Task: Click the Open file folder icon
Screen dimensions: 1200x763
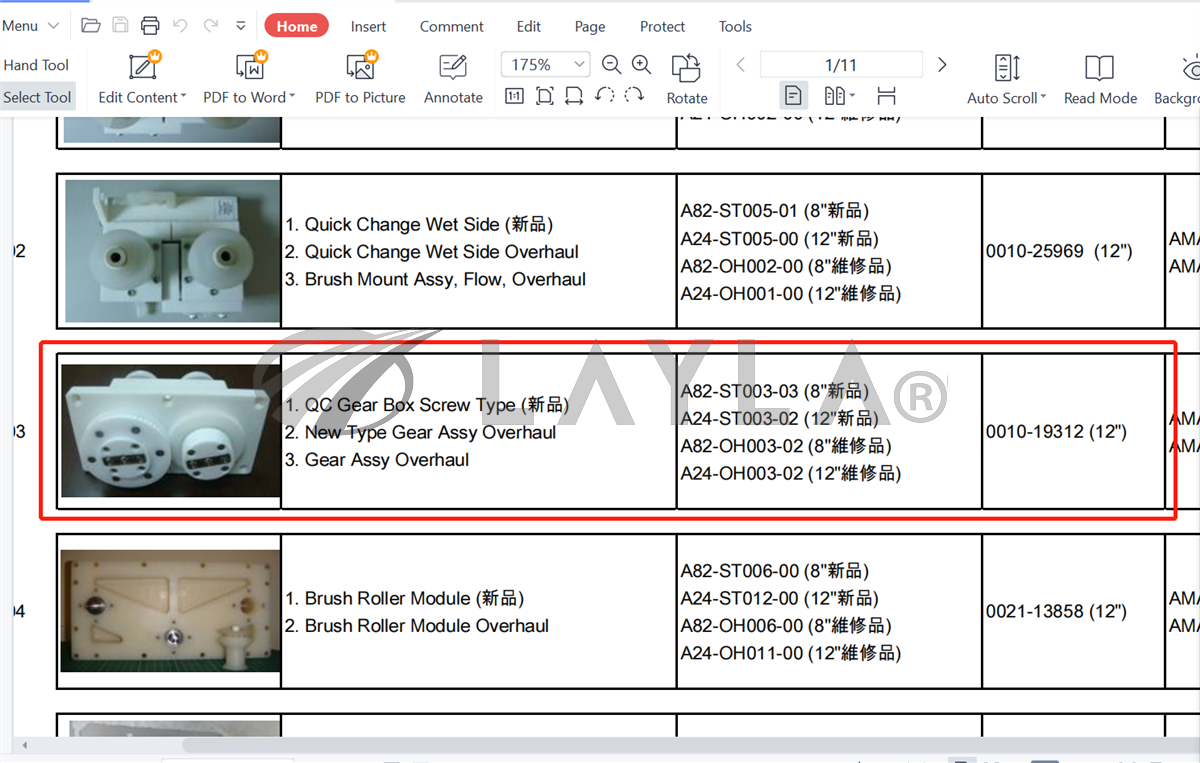Action: [x=91, y=26]
